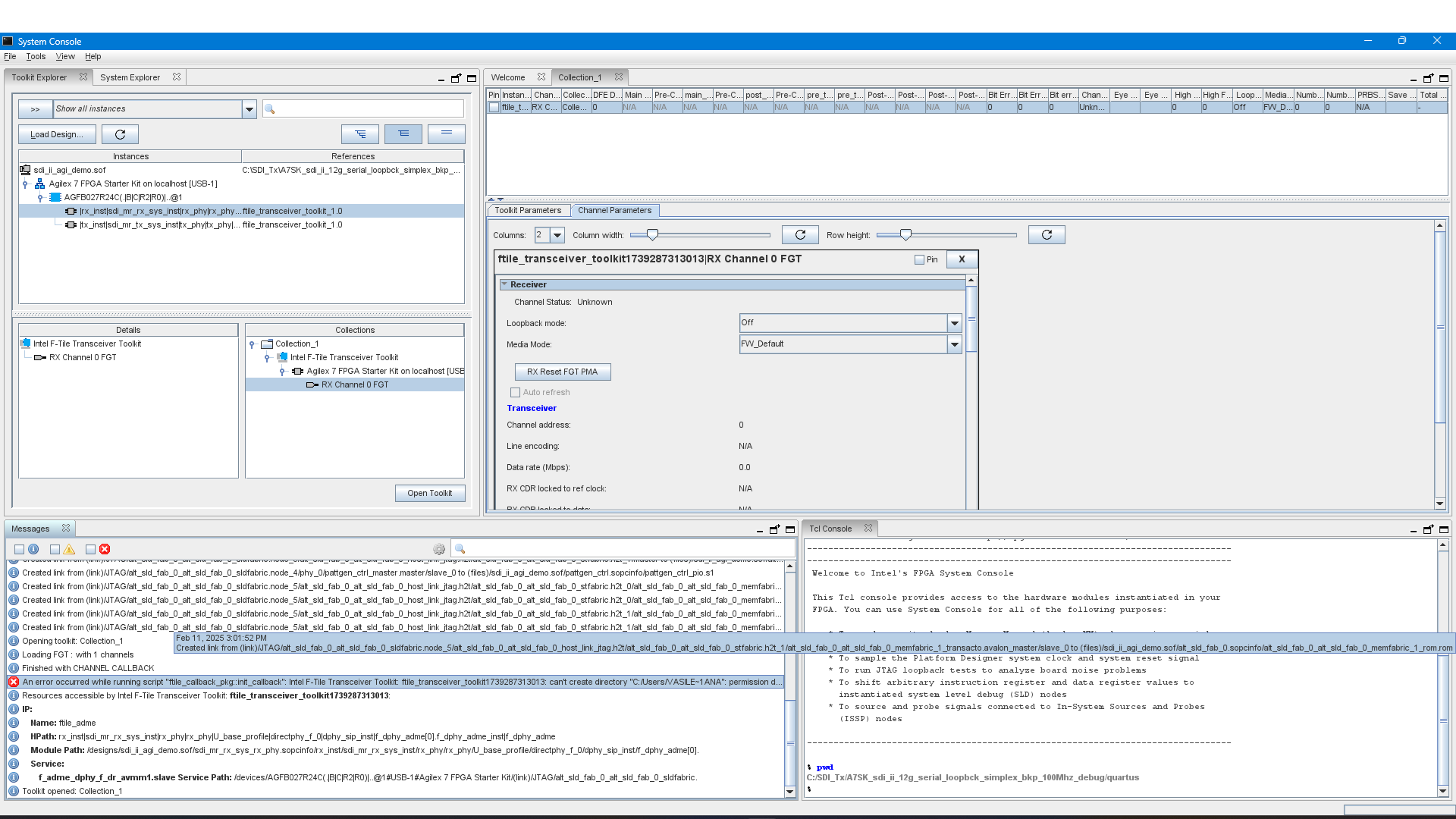Close the System Explorer tab via its X icon
Image resolution: width=1456 pixels, height=819 pixels.
click(177, 77)
